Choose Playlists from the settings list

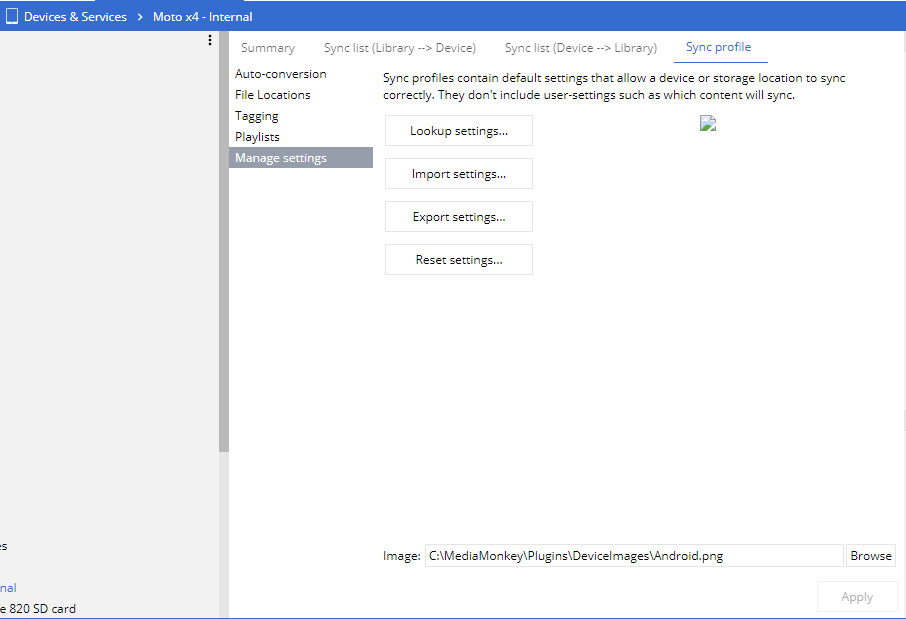(257, 137)
